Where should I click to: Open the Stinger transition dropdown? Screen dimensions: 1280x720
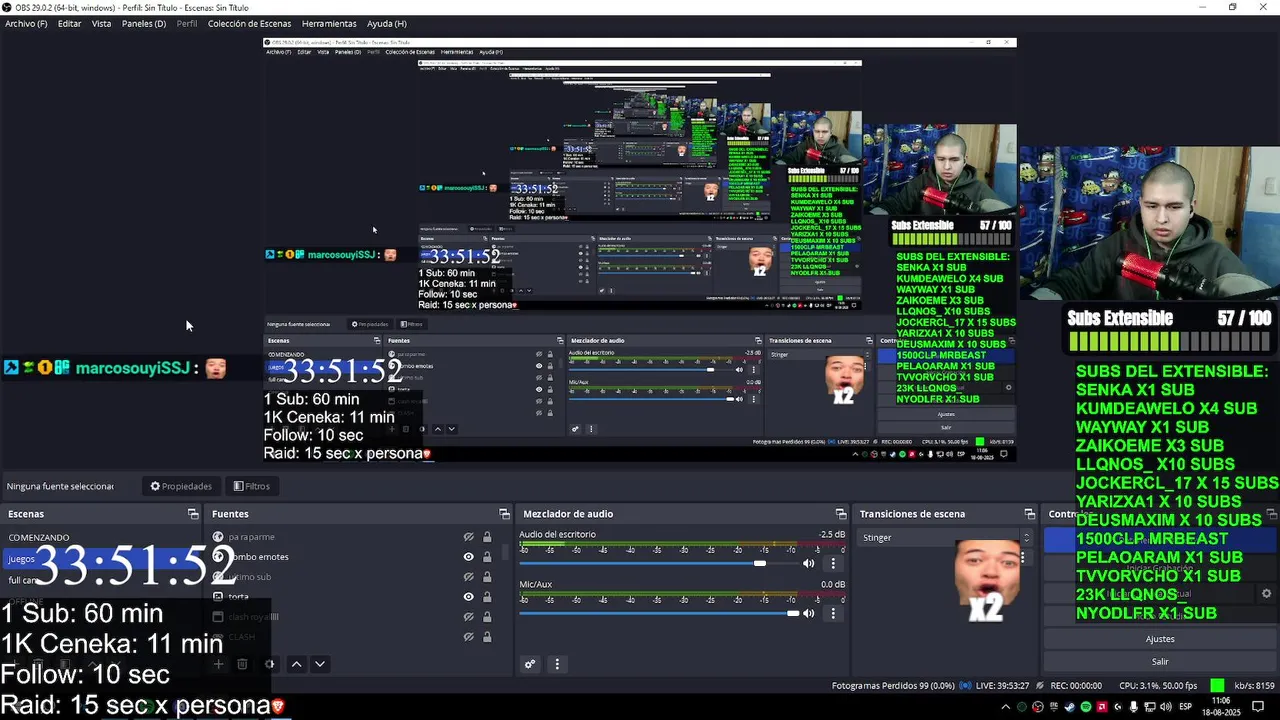(945, 537)
